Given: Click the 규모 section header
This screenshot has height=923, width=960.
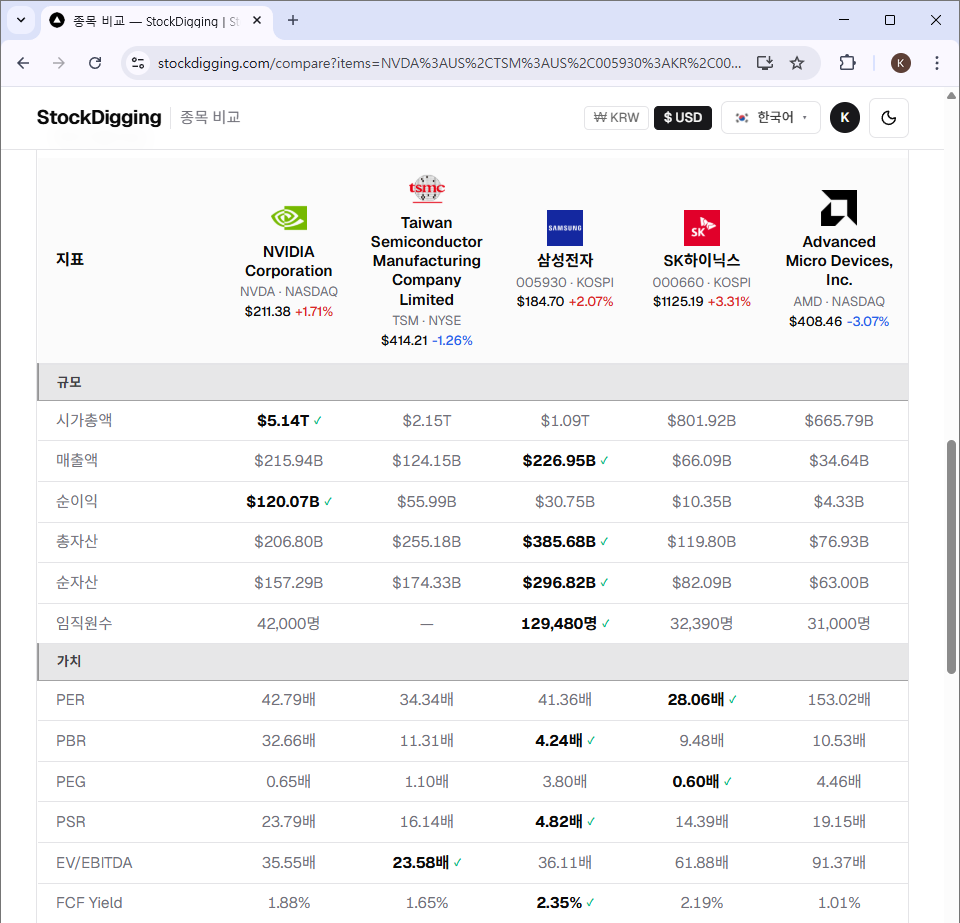Looking at the screenshot, I should point(473,382).
